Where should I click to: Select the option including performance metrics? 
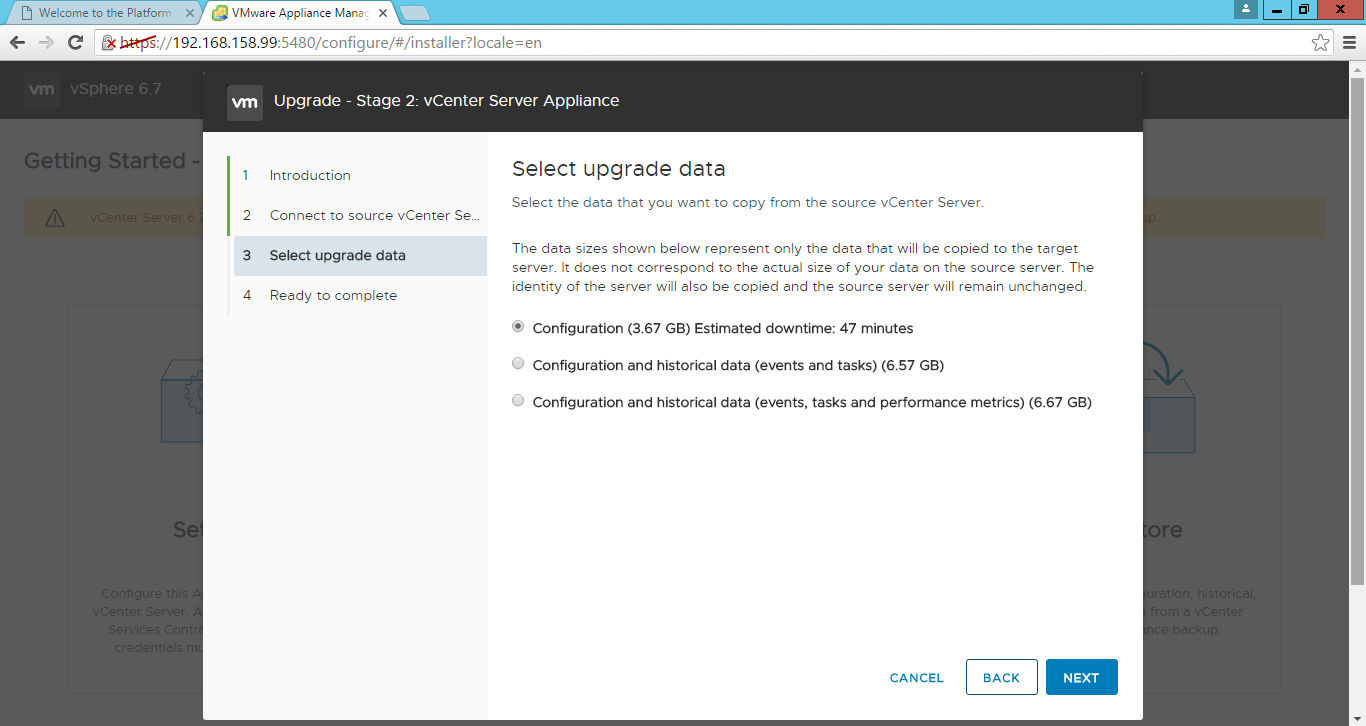tap(517, 399)
